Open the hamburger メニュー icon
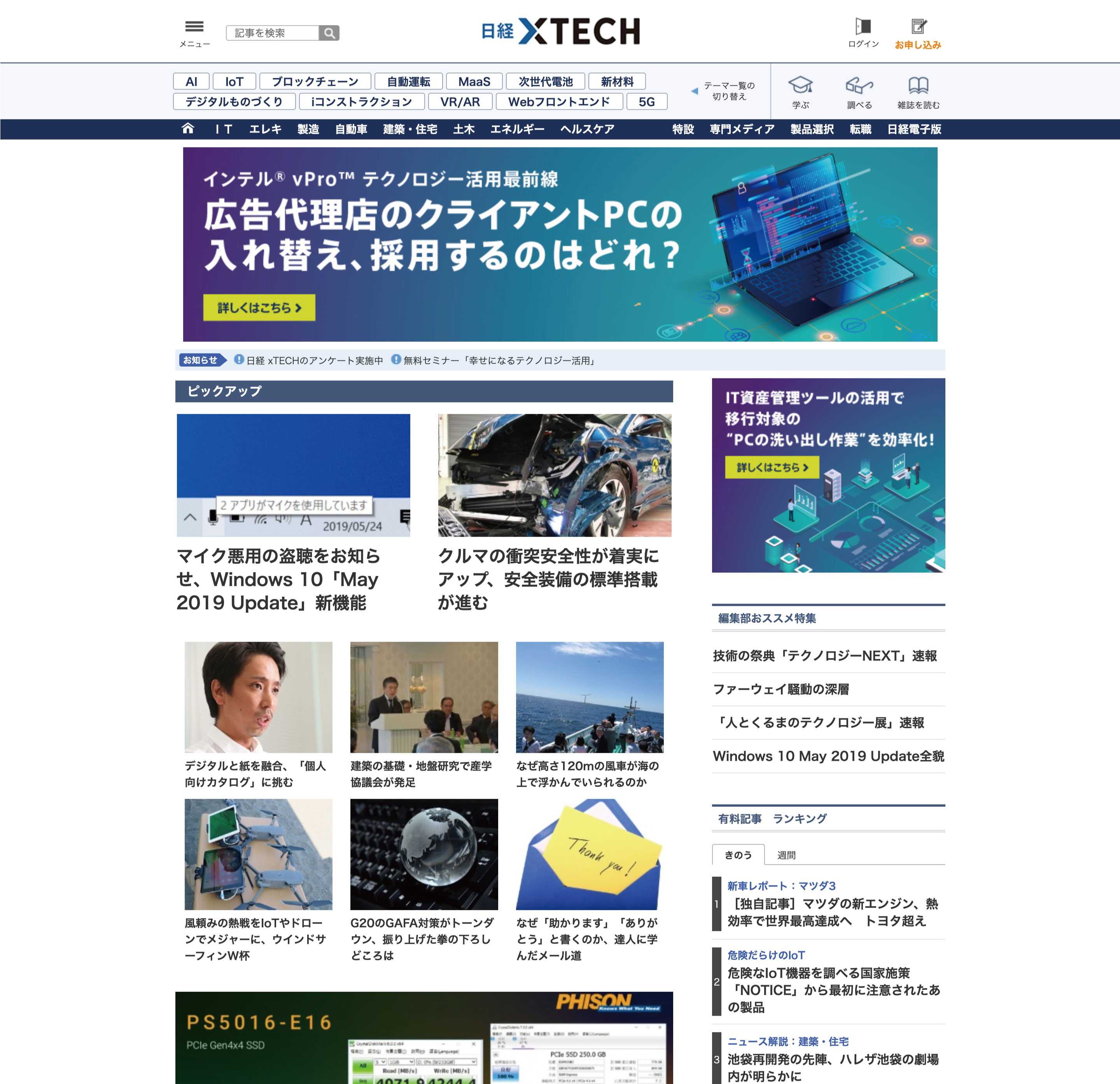The height and width of the screenshot is (1084, 1120). (194, 27)
